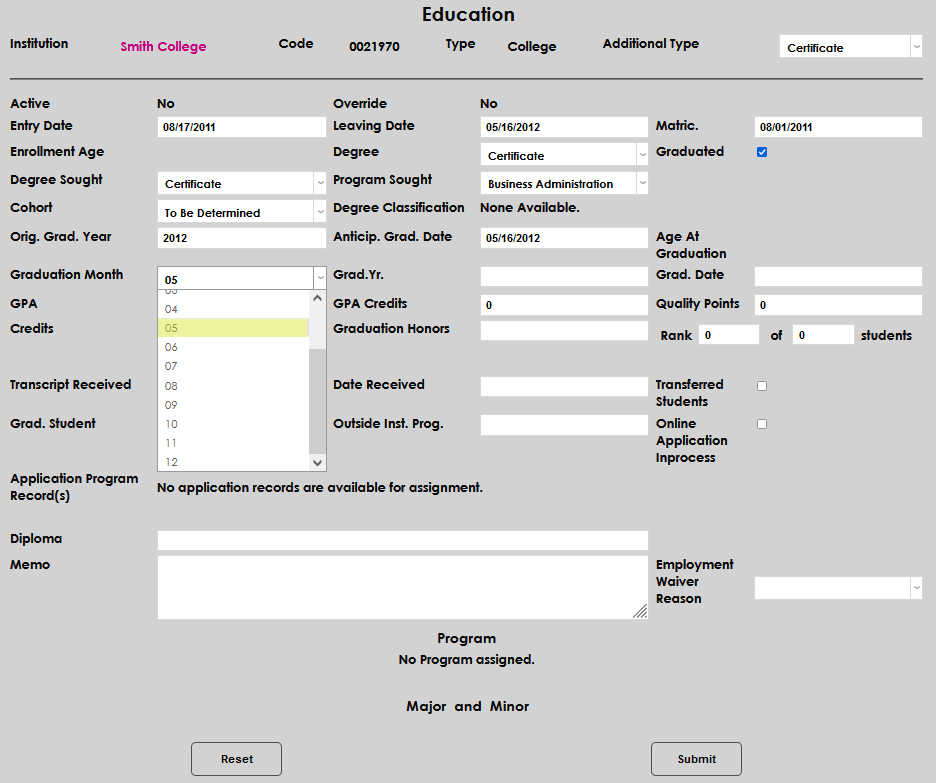Expand Employment Waiver Reason dropdown

(x=838, y=588)
